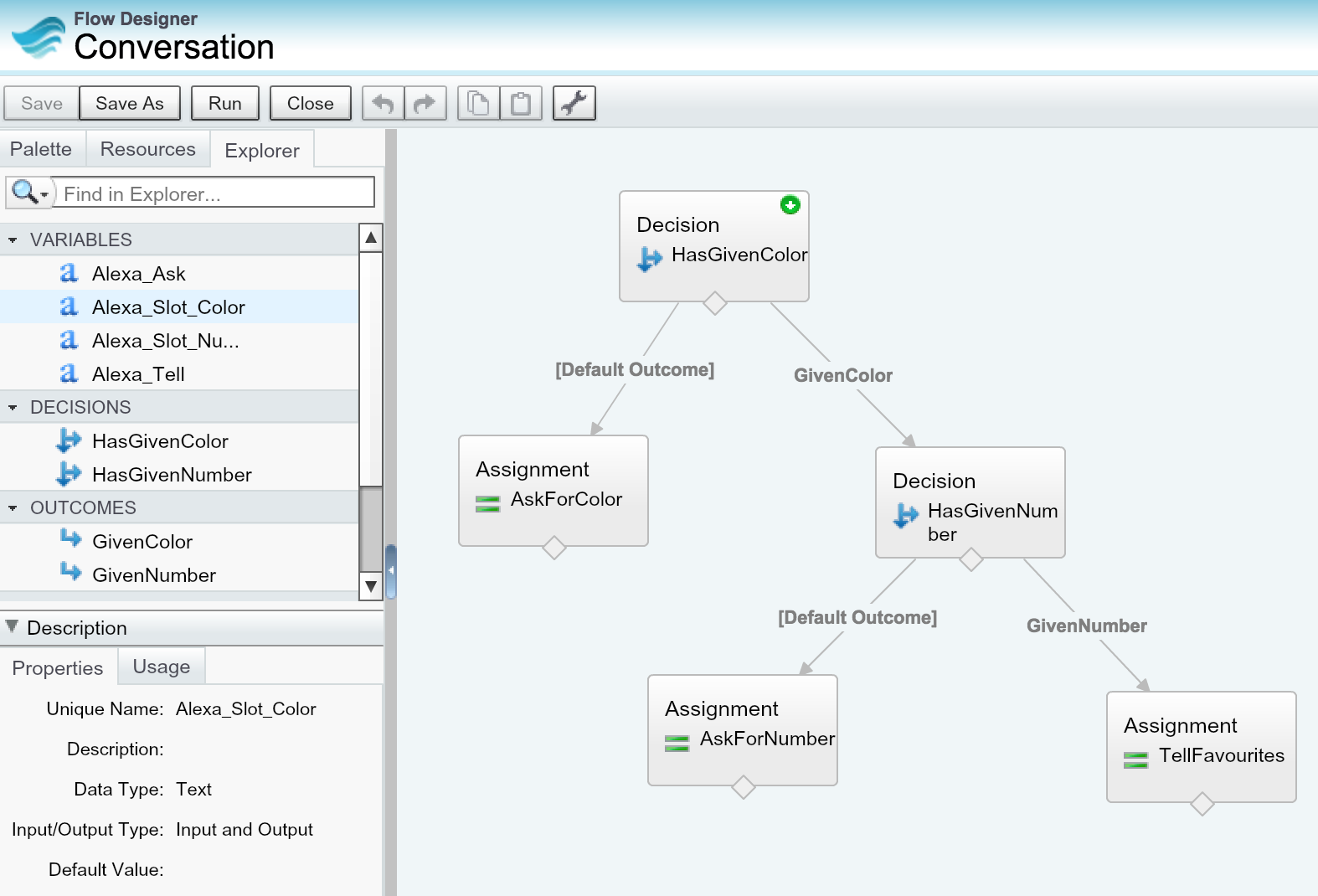Click the Find in Explorer search field

(214, 193)
